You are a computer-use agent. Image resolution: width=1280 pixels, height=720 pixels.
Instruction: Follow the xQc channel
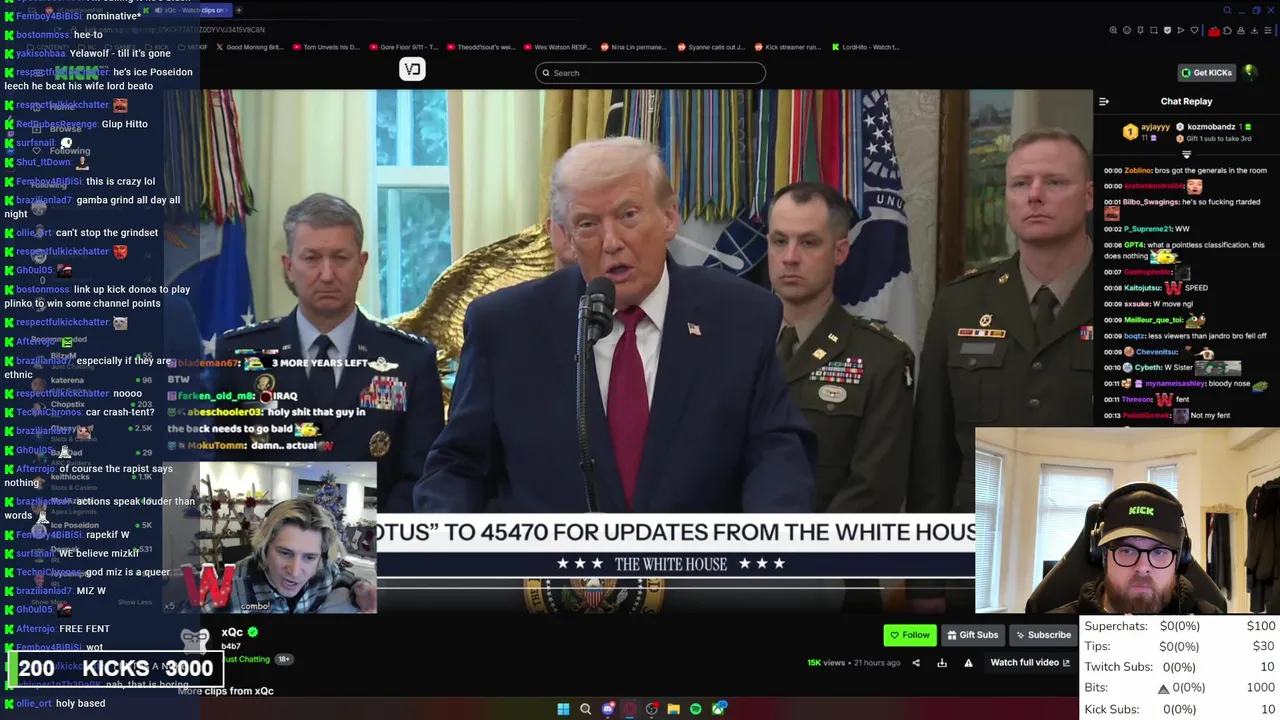(910, 635)
